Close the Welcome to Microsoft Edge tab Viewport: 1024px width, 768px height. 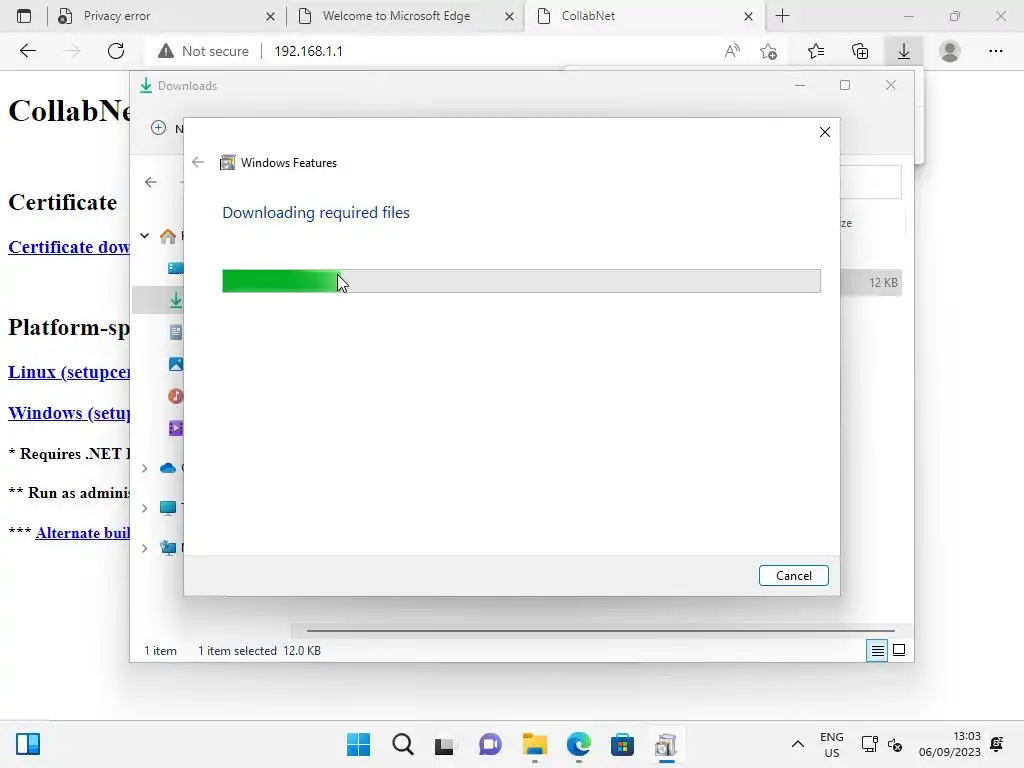click(509, 16)
